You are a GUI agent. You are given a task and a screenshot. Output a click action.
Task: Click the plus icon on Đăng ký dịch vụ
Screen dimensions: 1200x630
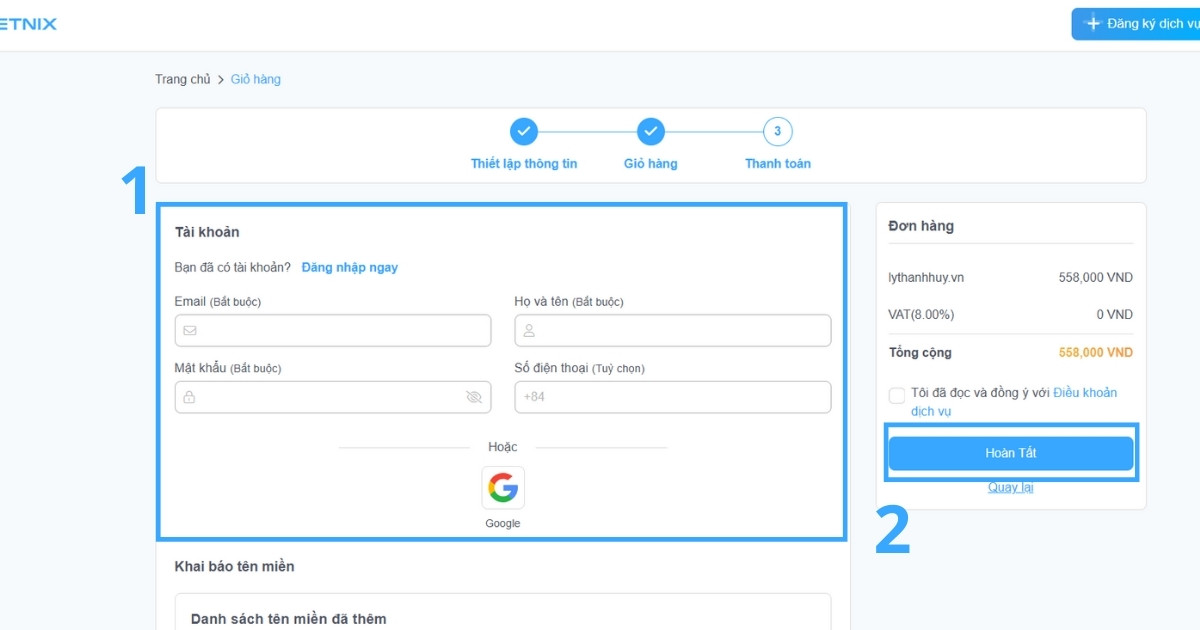(1093, 23)
